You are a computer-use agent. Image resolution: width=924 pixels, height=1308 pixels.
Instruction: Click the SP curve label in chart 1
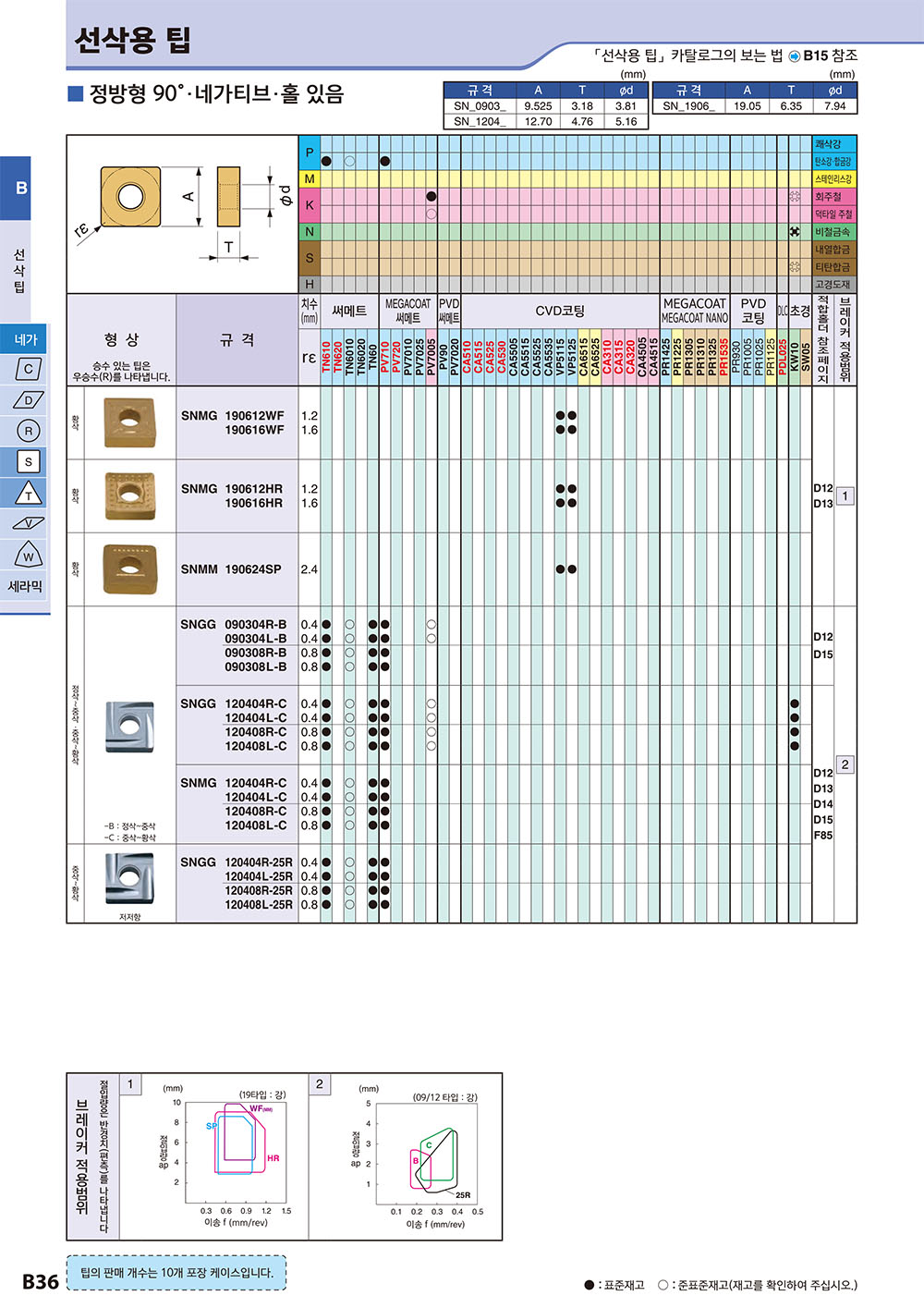tap(212, 1126)
